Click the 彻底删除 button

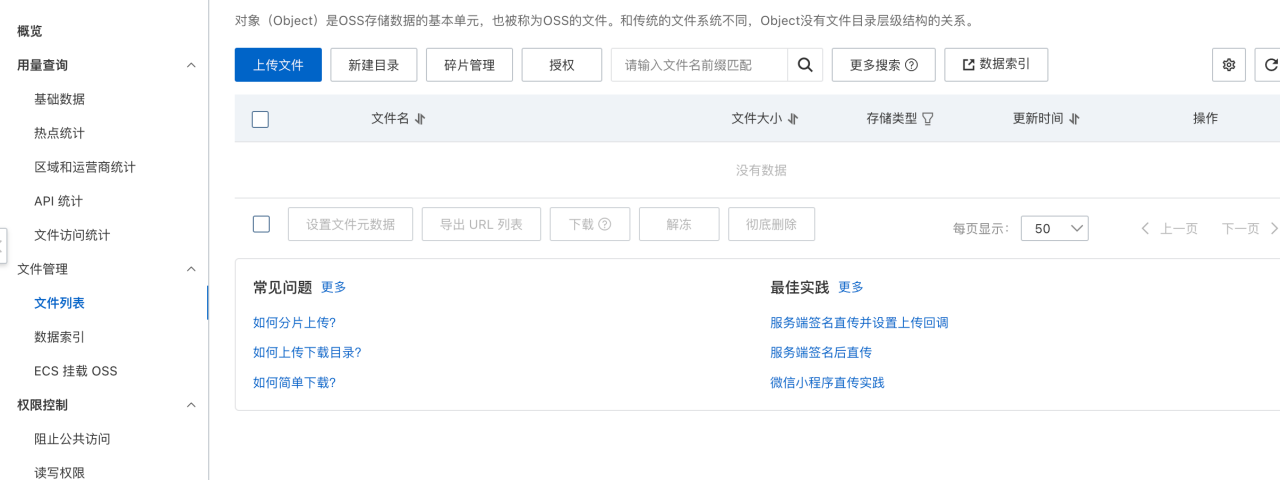[x=771, y=224]
